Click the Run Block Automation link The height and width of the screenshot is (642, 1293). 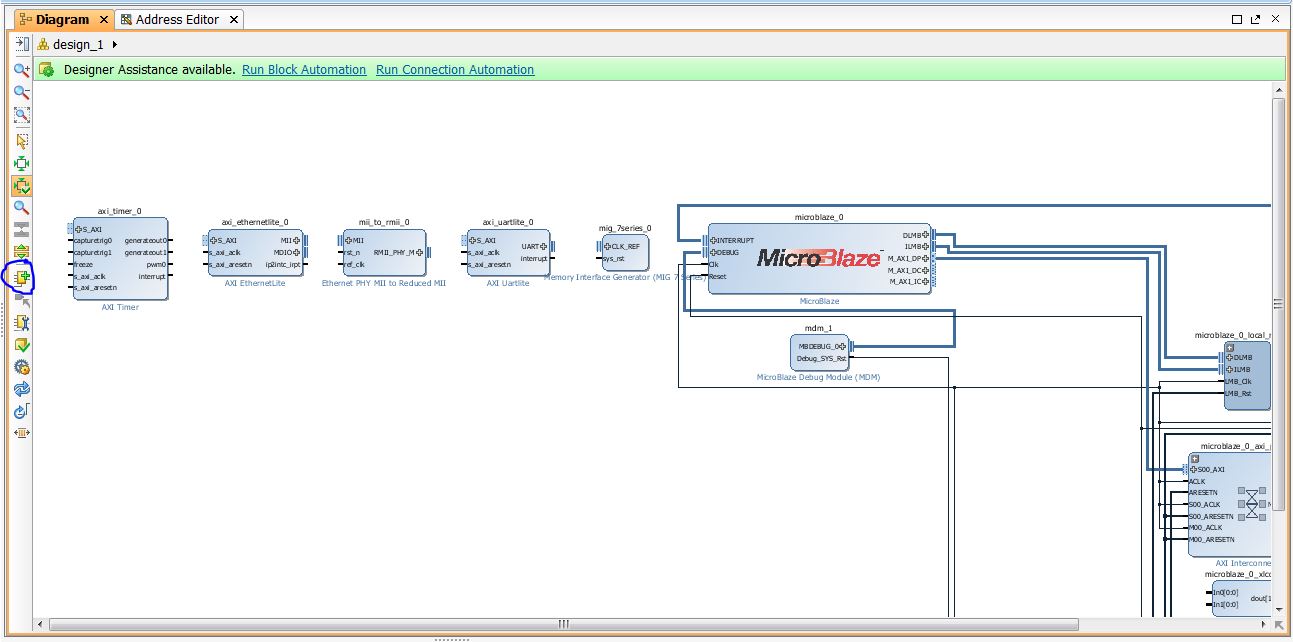pos(304,70)
